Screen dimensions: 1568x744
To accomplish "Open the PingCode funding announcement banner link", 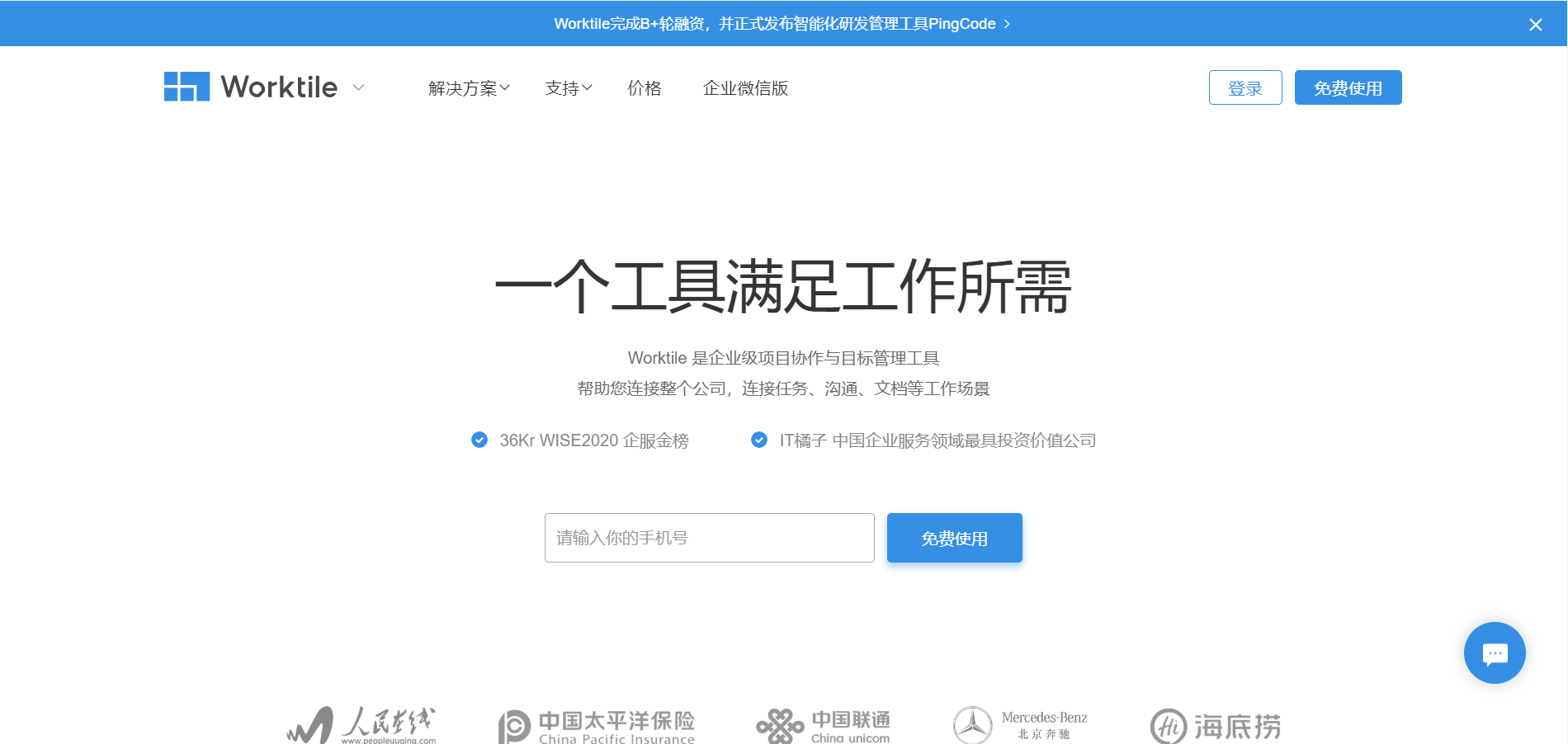I will (x=782, y=24).
